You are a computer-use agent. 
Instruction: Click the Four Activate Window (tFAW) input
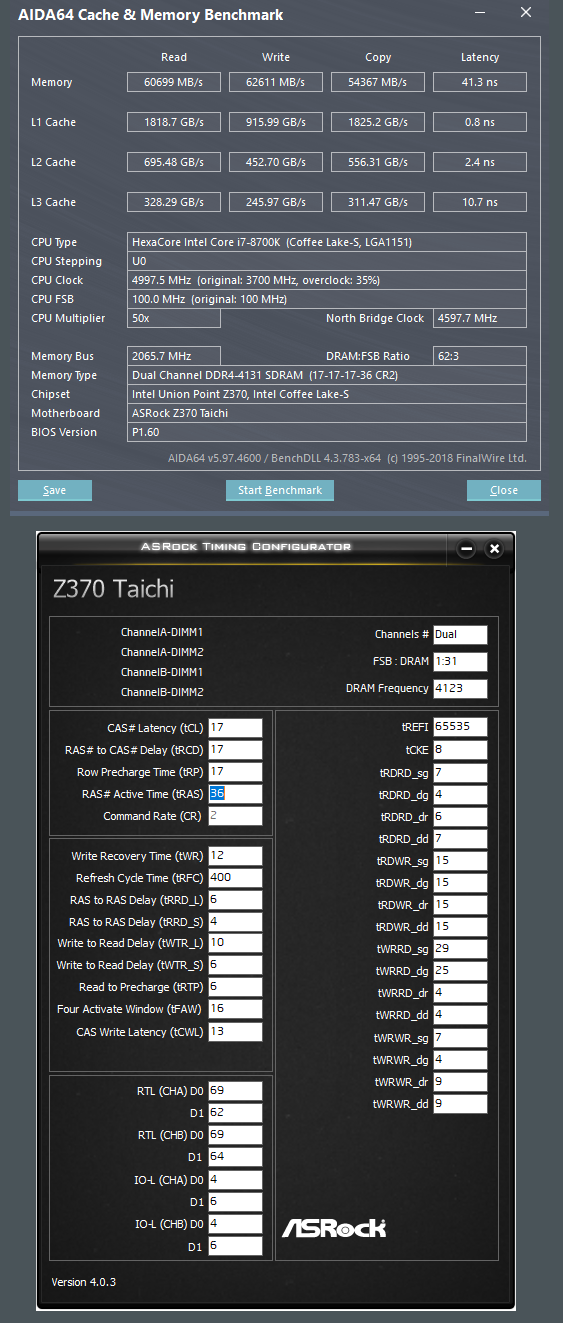click(x=235, y=1009)
